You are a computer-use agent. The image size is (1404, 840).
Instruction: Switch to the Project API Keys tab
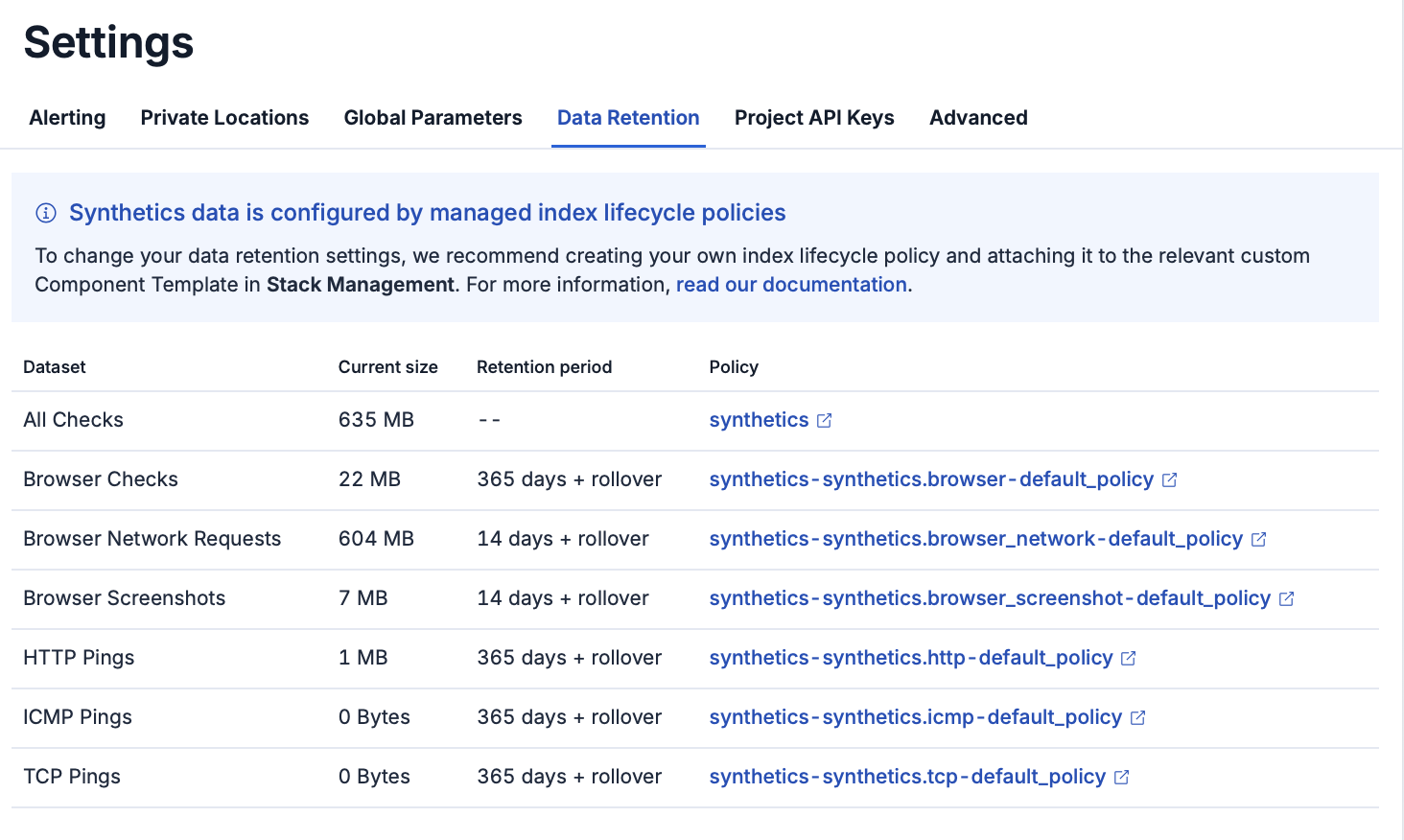[x=813, y=117]
